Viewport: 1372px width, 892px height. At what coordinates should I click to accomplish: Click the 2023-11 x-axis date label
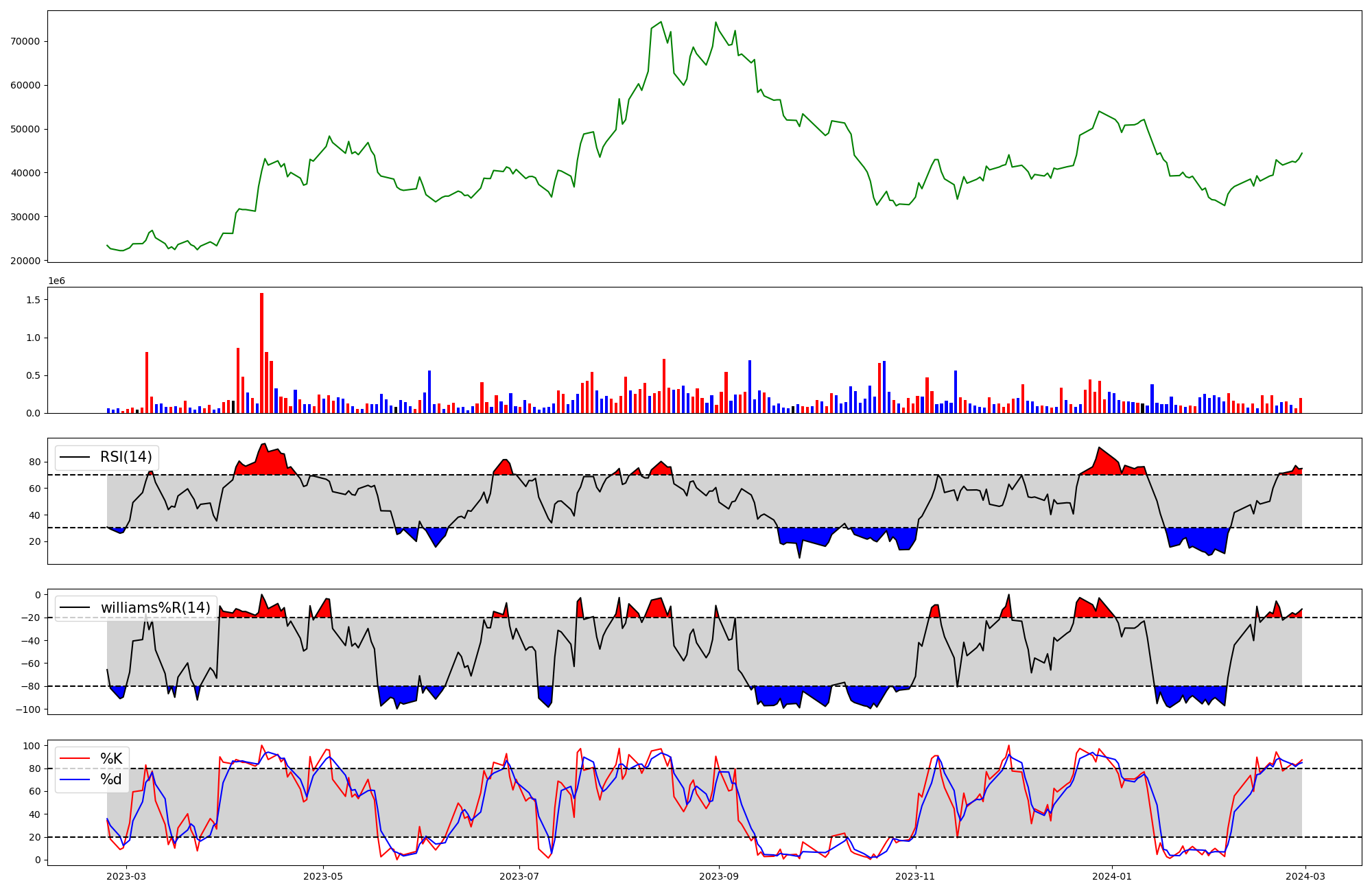coord(915,876)
